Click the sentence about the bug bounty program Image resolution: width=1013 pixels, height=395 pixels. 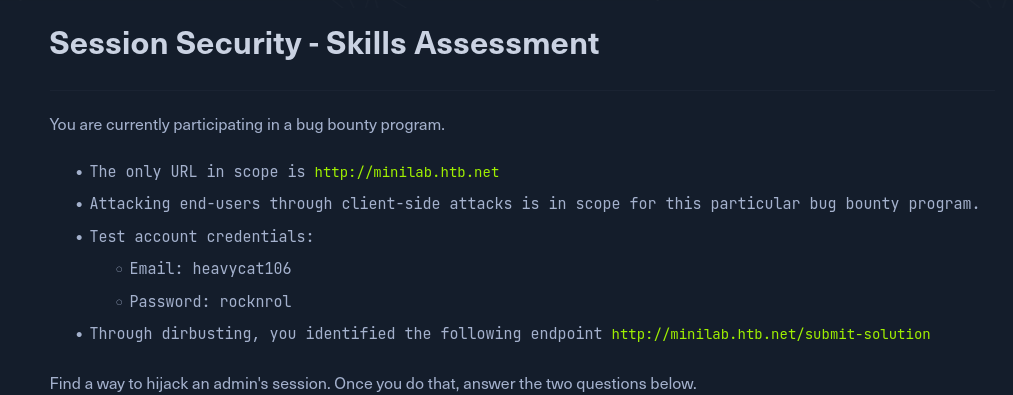(247, 124)
